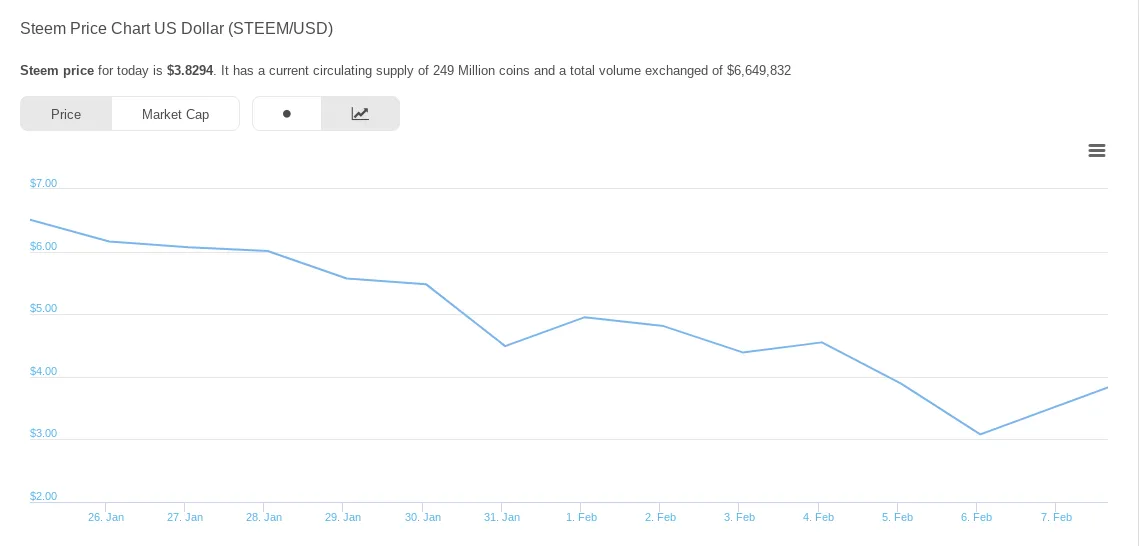
Task: Open the chart hamburger context menu
Action: pyautogui.click(x=1097, y=151)
